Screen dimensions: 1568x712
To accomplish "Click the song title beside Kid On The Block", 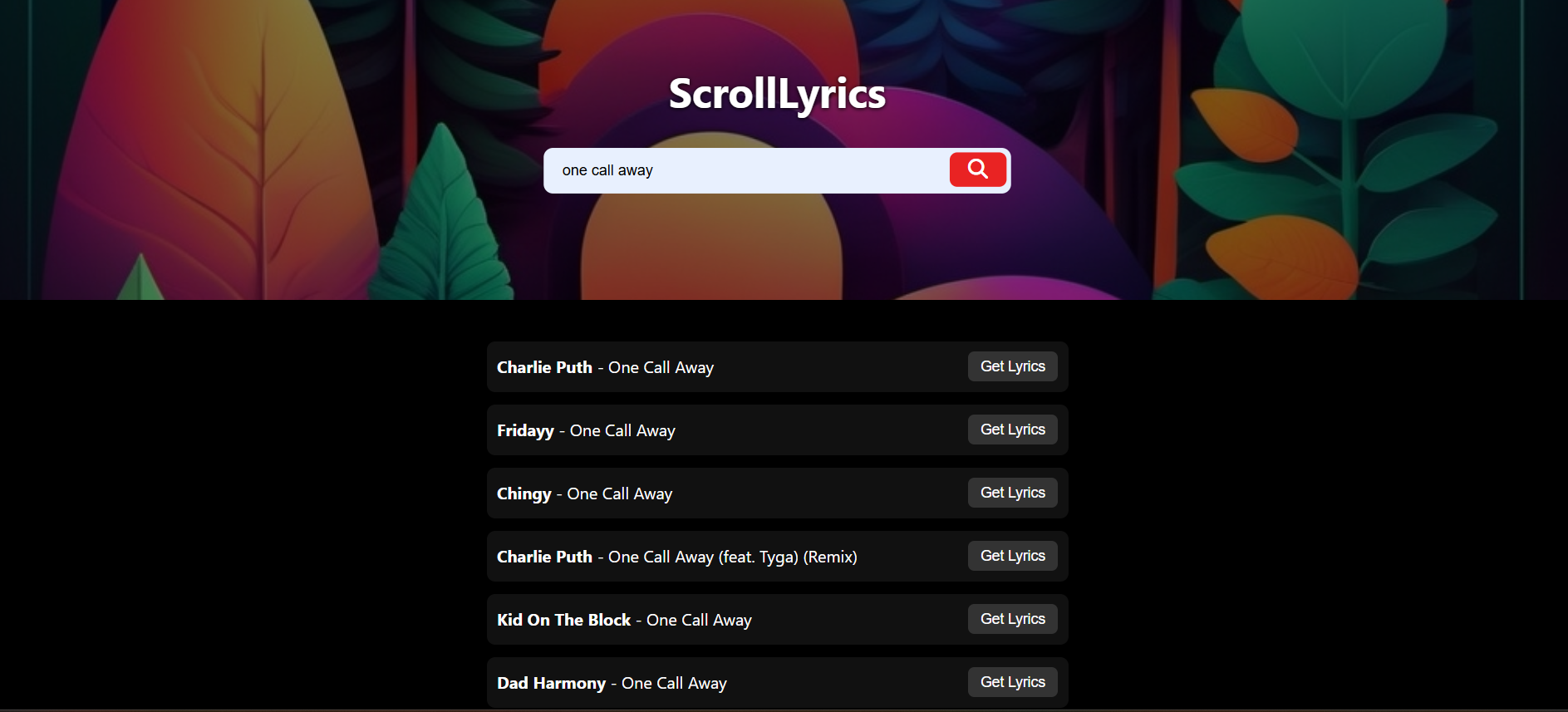I will coord(699,620).
